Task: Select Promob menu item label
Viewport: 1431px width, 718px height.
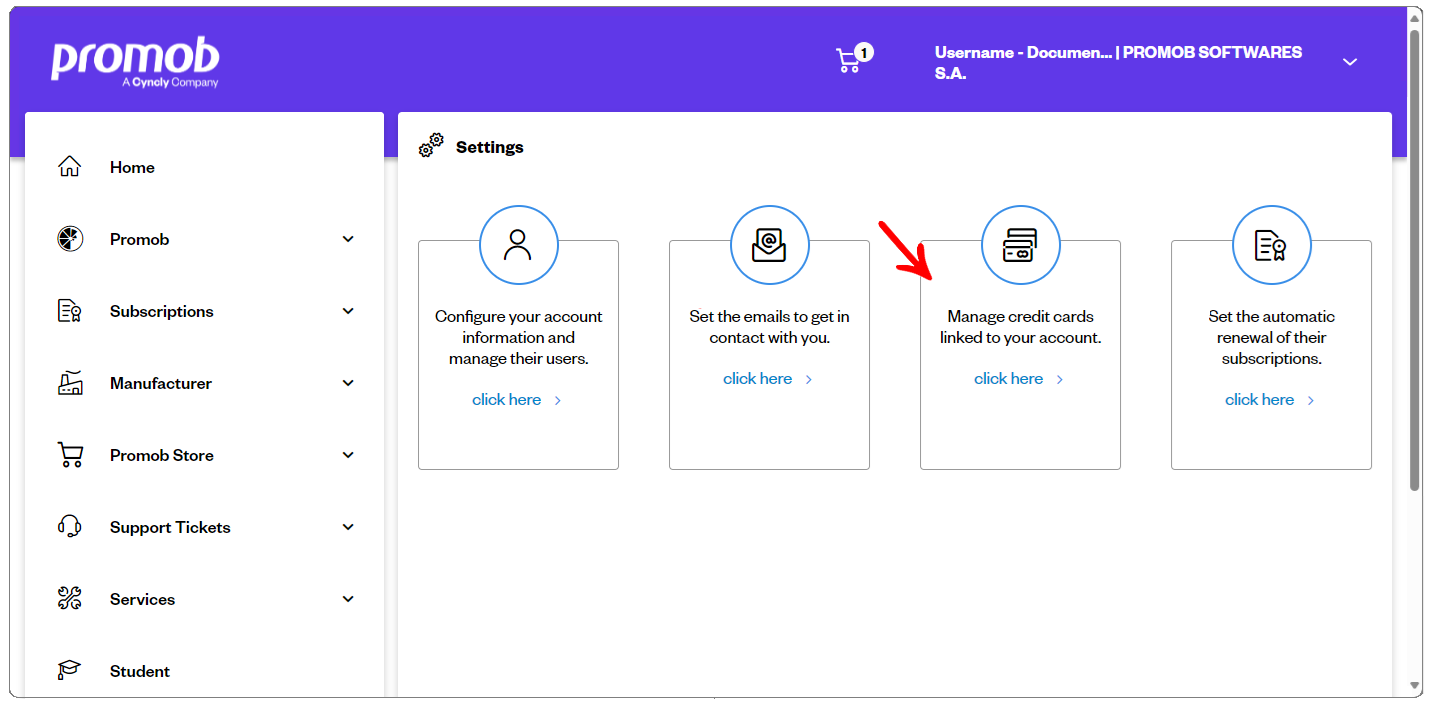Action: [x=139, y=239]
